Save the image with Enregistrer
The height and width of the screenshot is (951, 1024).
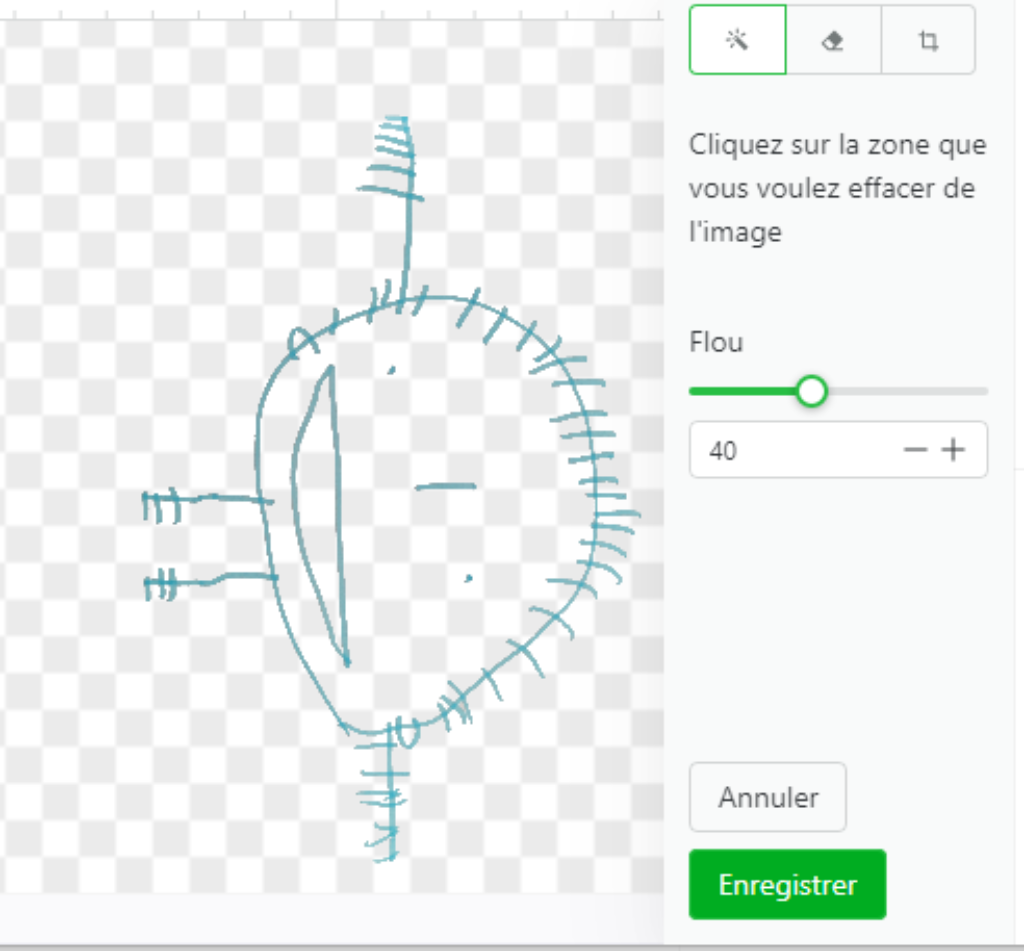point(788,884)
